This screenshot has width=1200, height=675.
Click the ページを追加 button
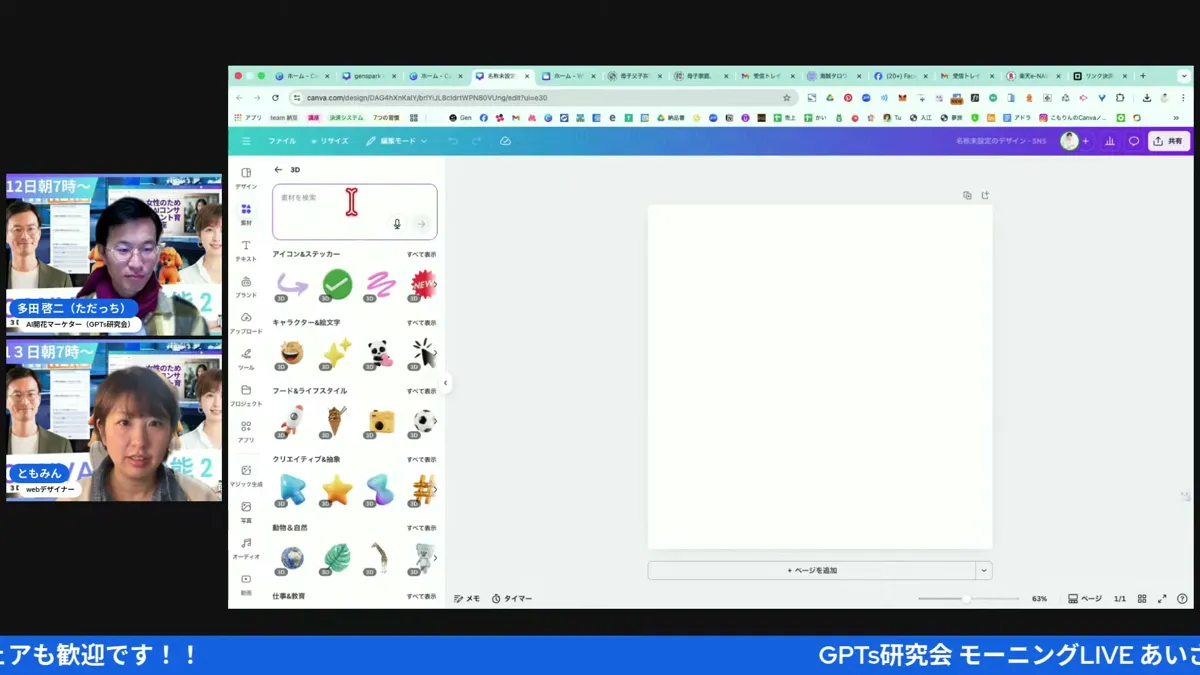pyautogui.click(x=812, y=570)
